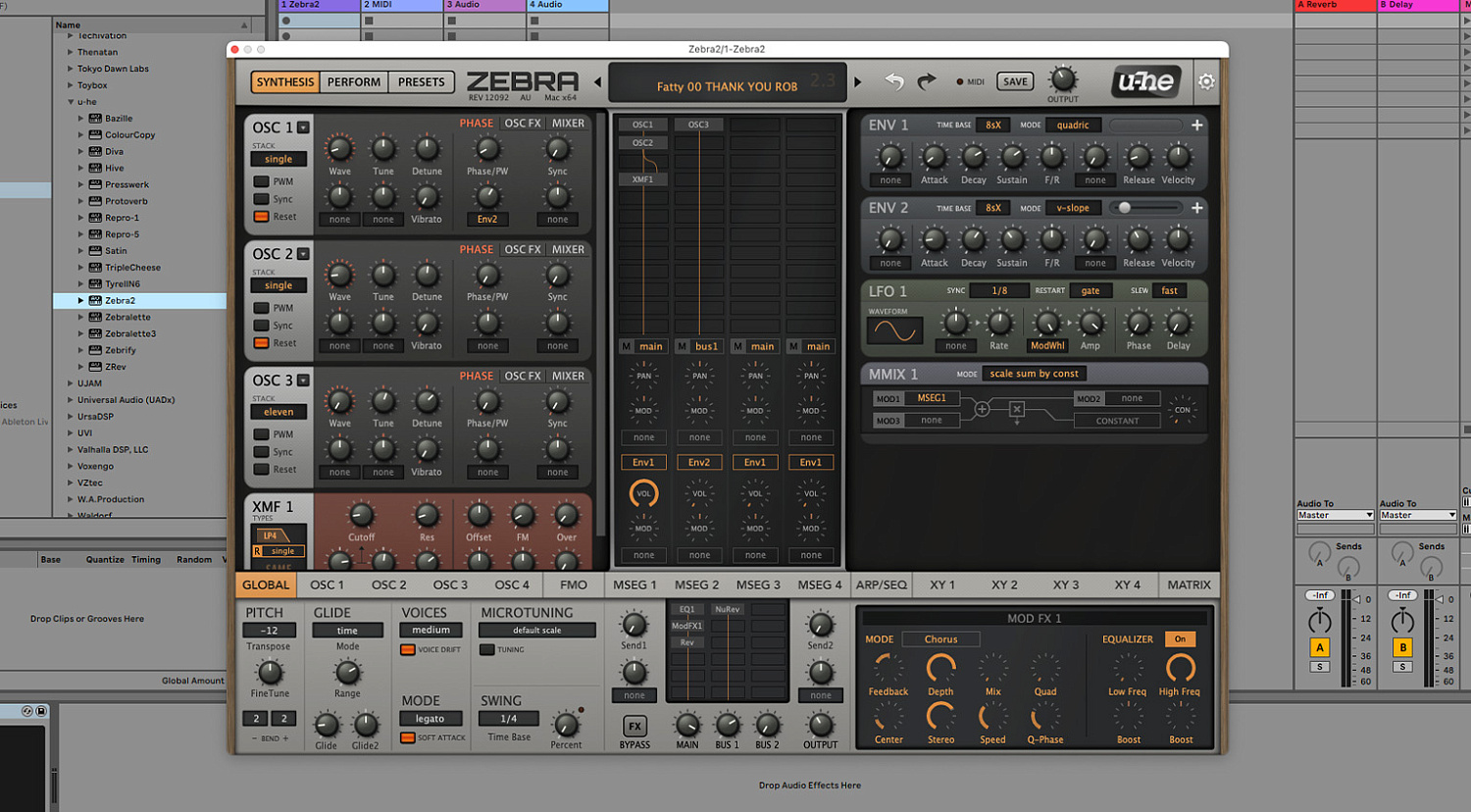
Task: Turn off the MOD FX Equalizer On switch
Action: [1181, 638]
